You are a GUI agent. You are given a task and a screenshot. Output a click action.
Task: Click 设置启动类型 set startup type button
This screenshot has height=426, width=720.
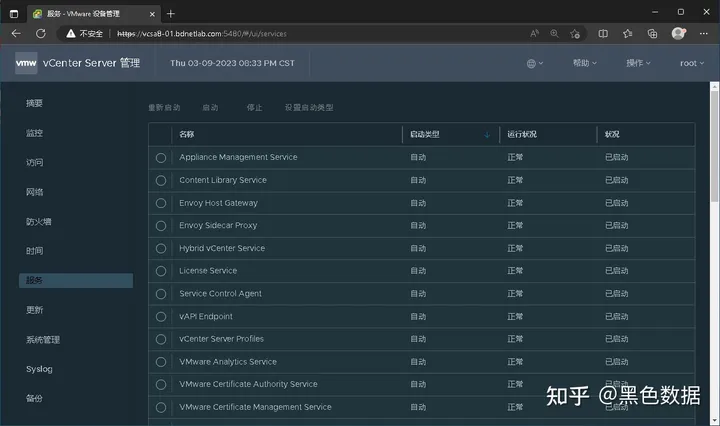click(x=309, y=107)
